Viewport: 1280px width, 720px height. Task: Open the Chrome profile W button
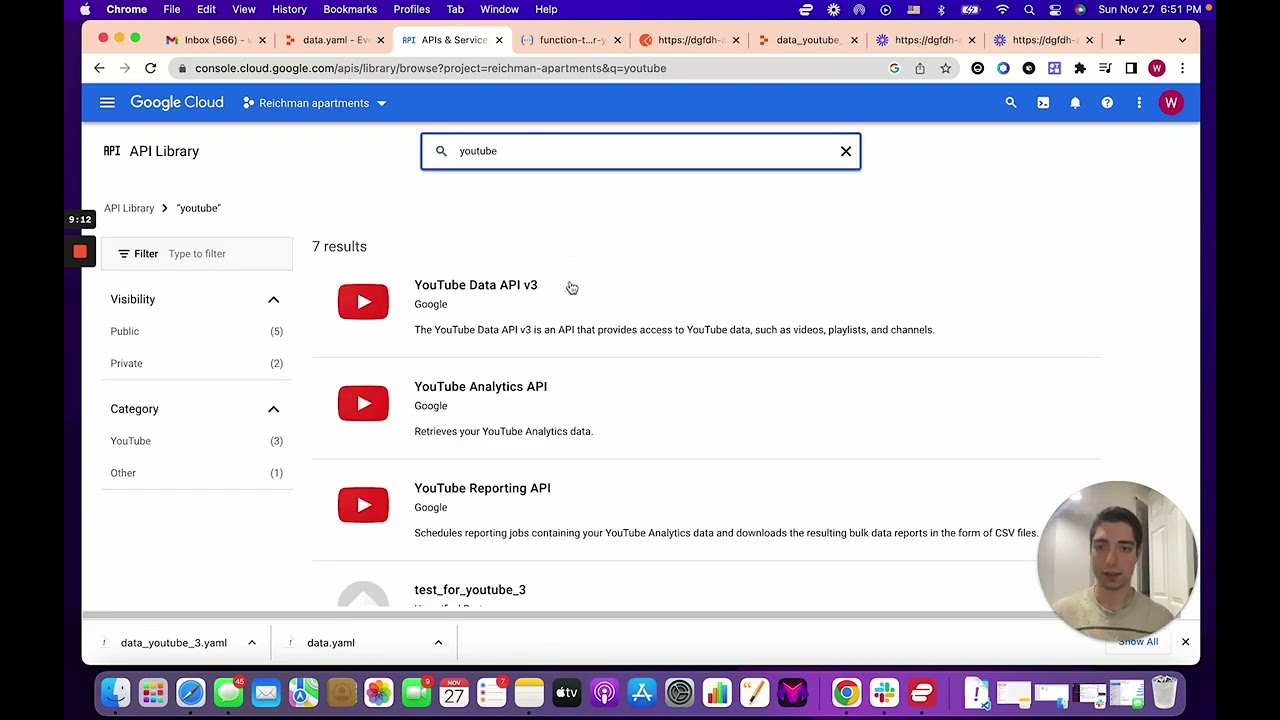[x=1157, y=68]
